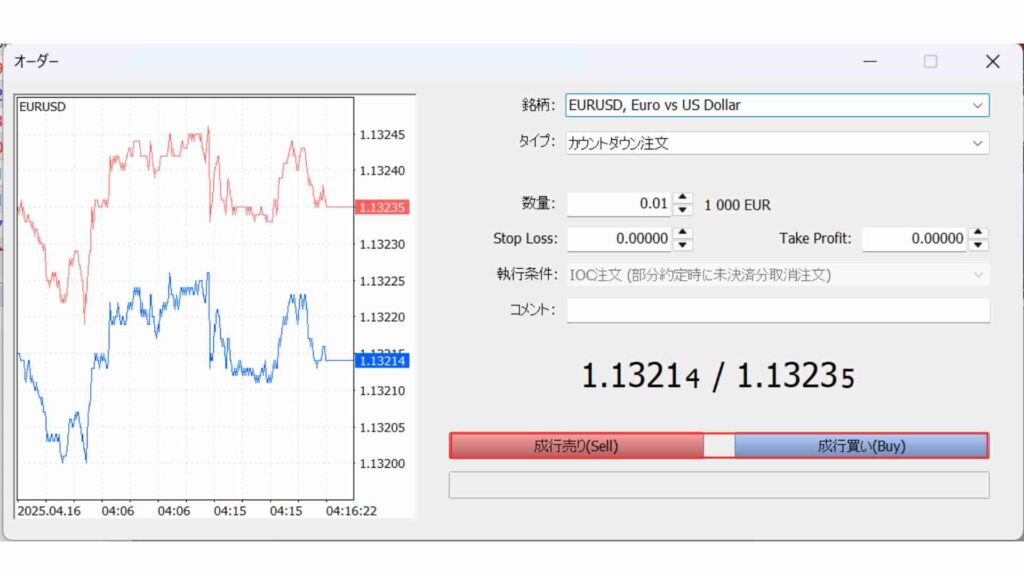Decrease the 数量 volume with down arrow
Viewport: 1024px width, 576px height.
[x=681, y=209]
